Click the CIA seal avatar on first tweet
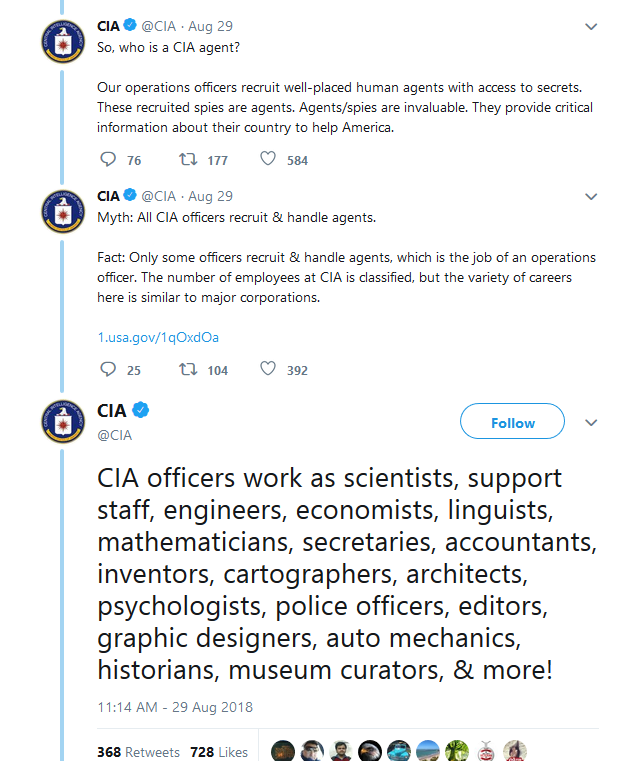 coord(60,43)
